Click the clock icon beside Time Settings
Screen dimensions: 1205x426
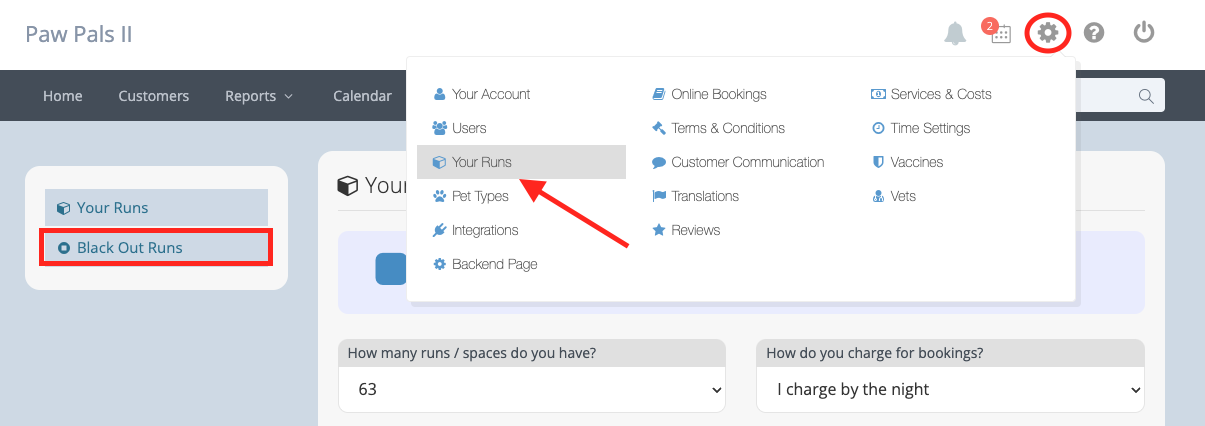pyautogui.click(x=878, y=128)
